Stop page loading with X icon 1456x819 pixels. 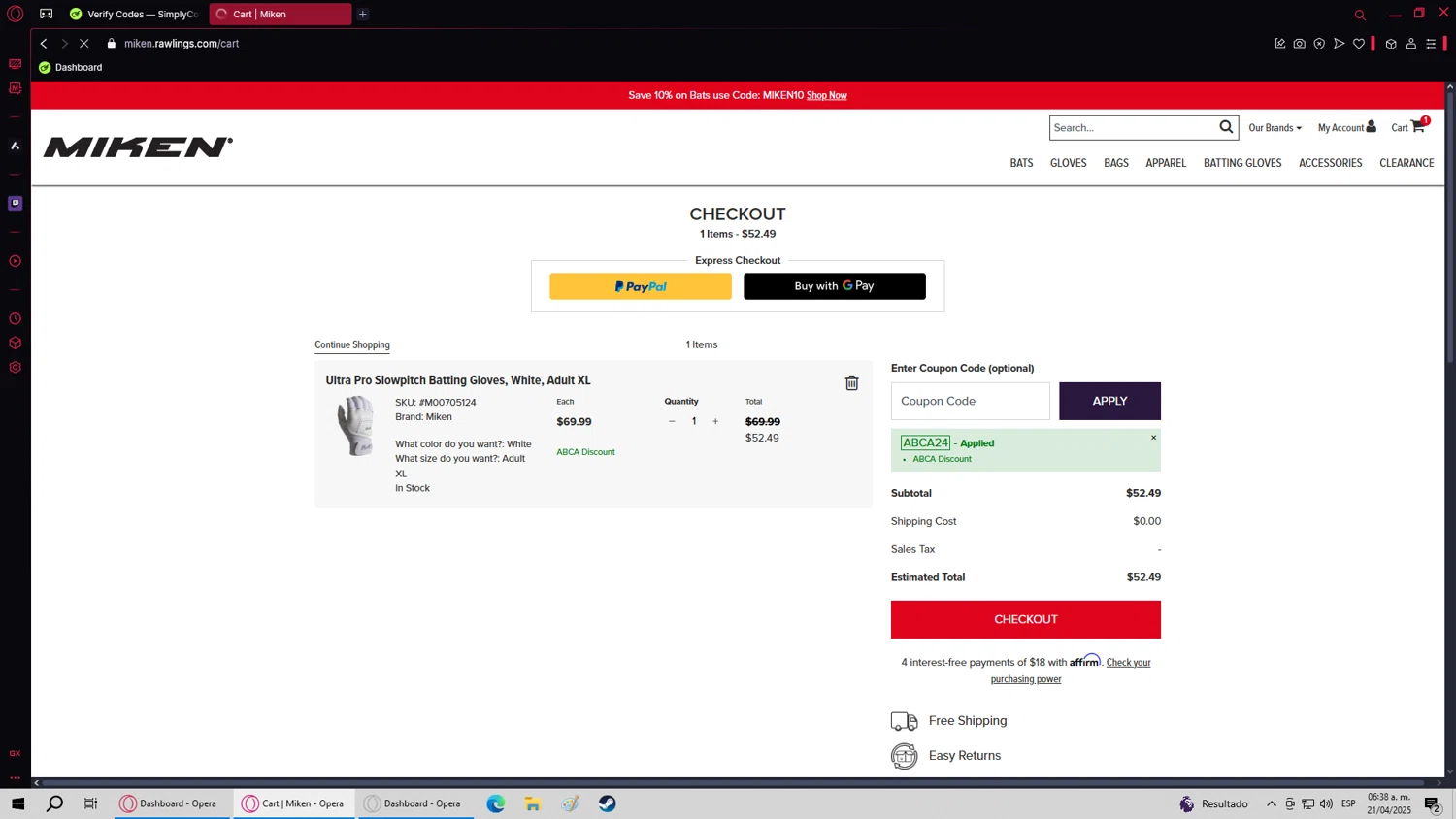[84, 44]
